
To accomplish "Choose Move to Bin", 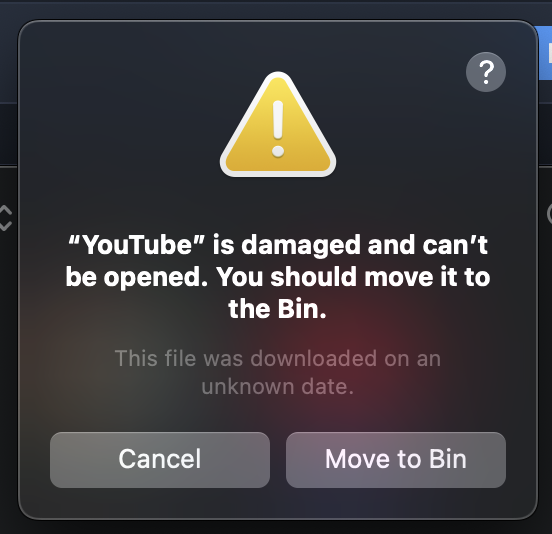I will (x=396, y=460).
